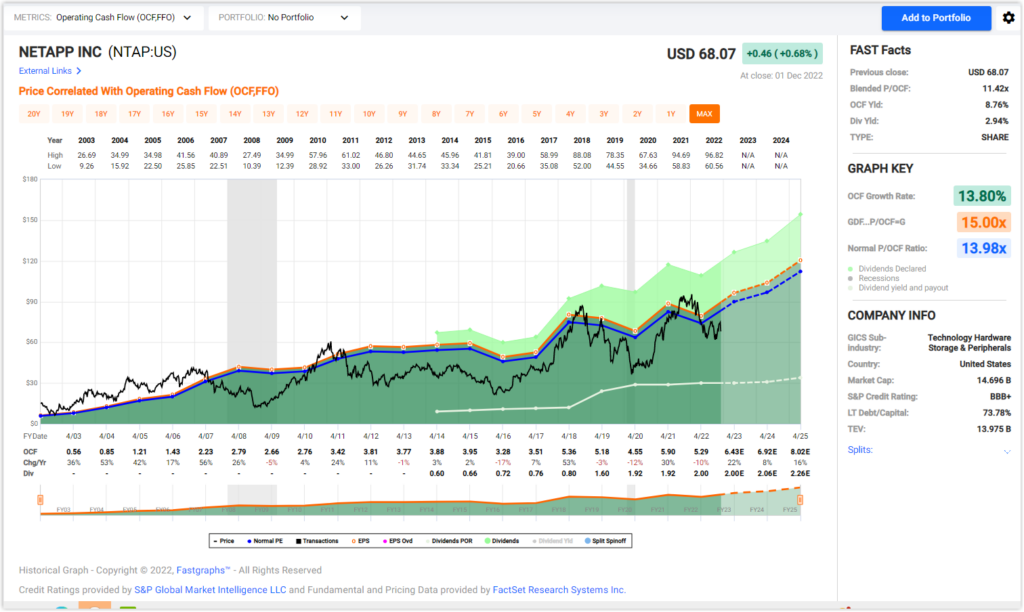The height and width of the screenshot is (612, 1024).
Task: Click Div Yld value 2.94%
Action: click(x=997, y=121)
